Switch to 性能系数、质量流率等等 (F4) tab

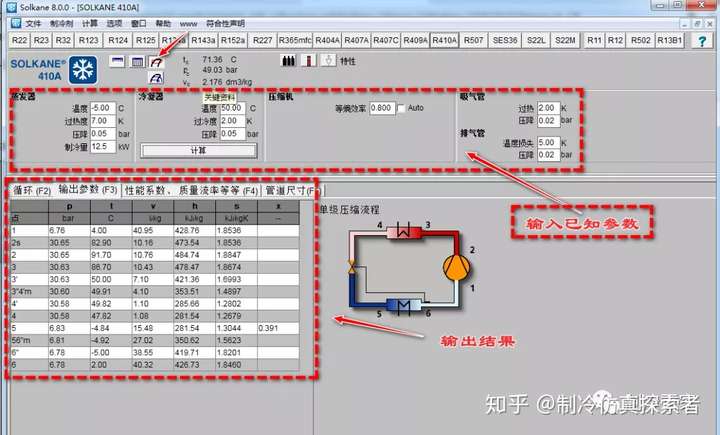(191, 190)
